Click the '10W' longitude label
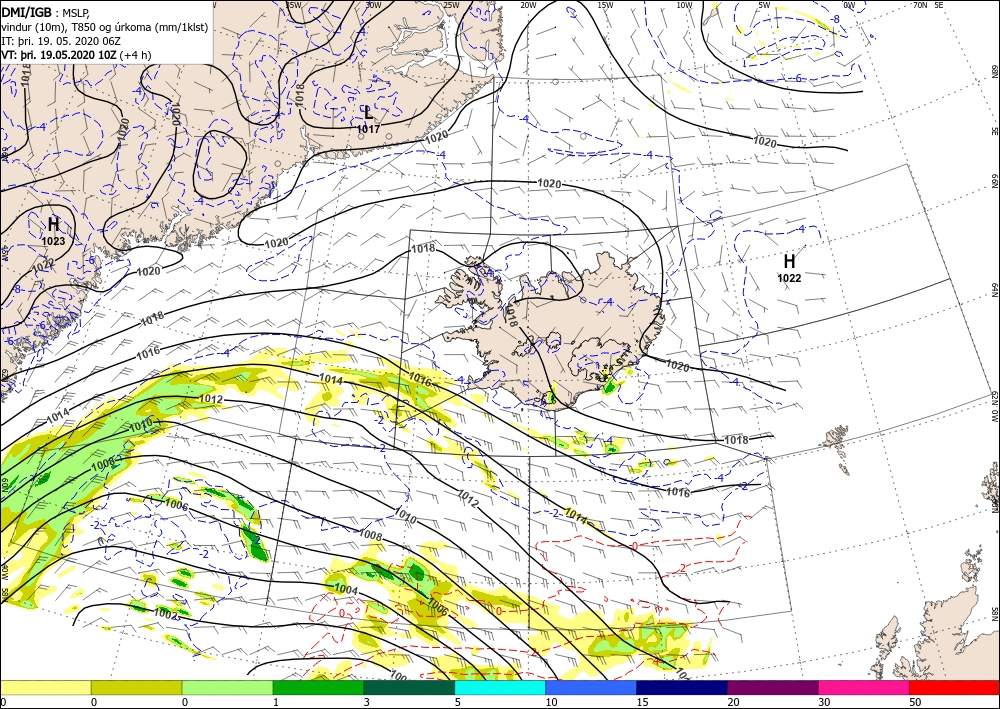Screen dimensions: 1000x709 click(684, 5)
